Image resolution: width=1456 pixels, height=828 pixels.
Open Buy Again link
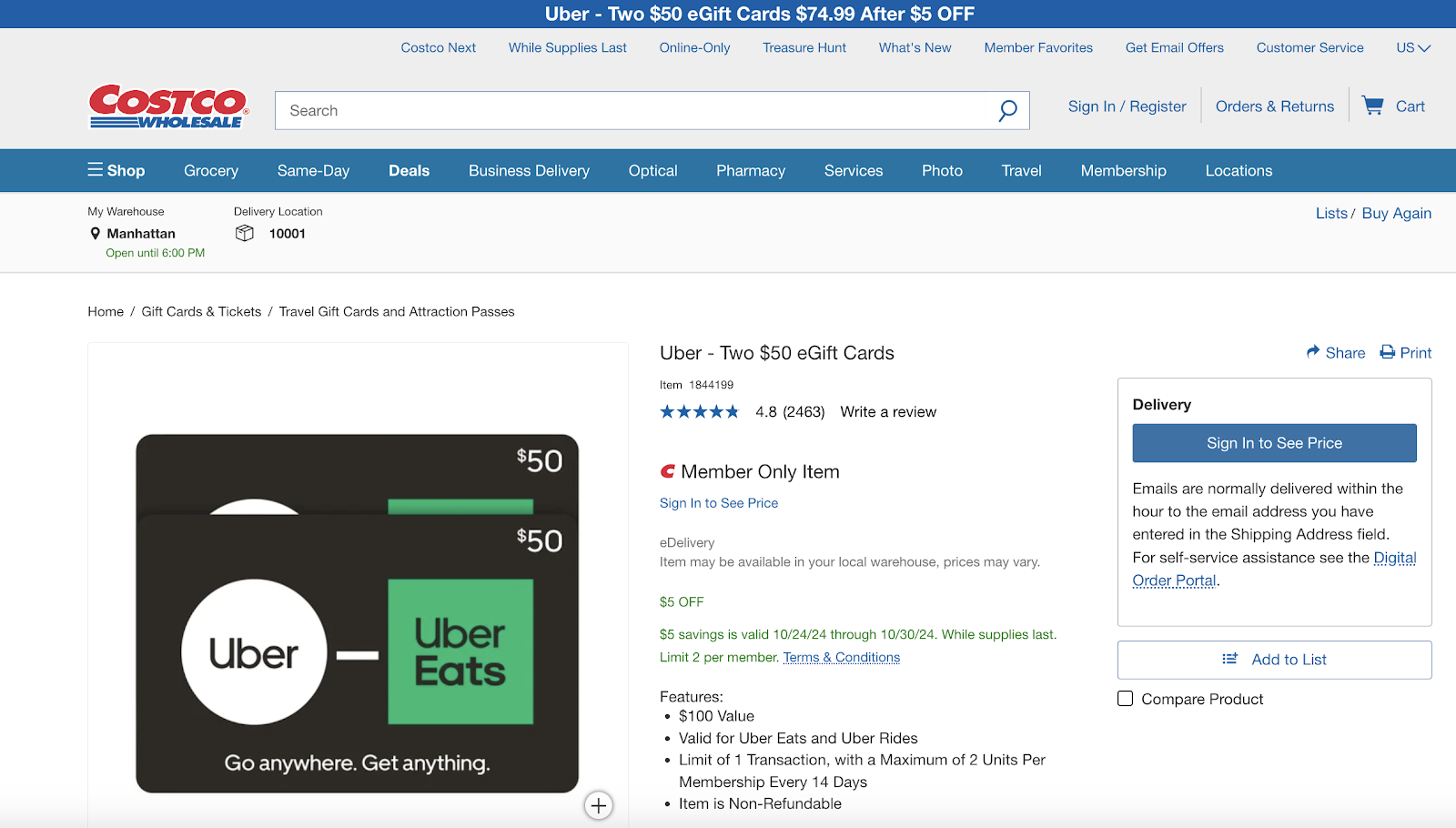(1396, 213)
